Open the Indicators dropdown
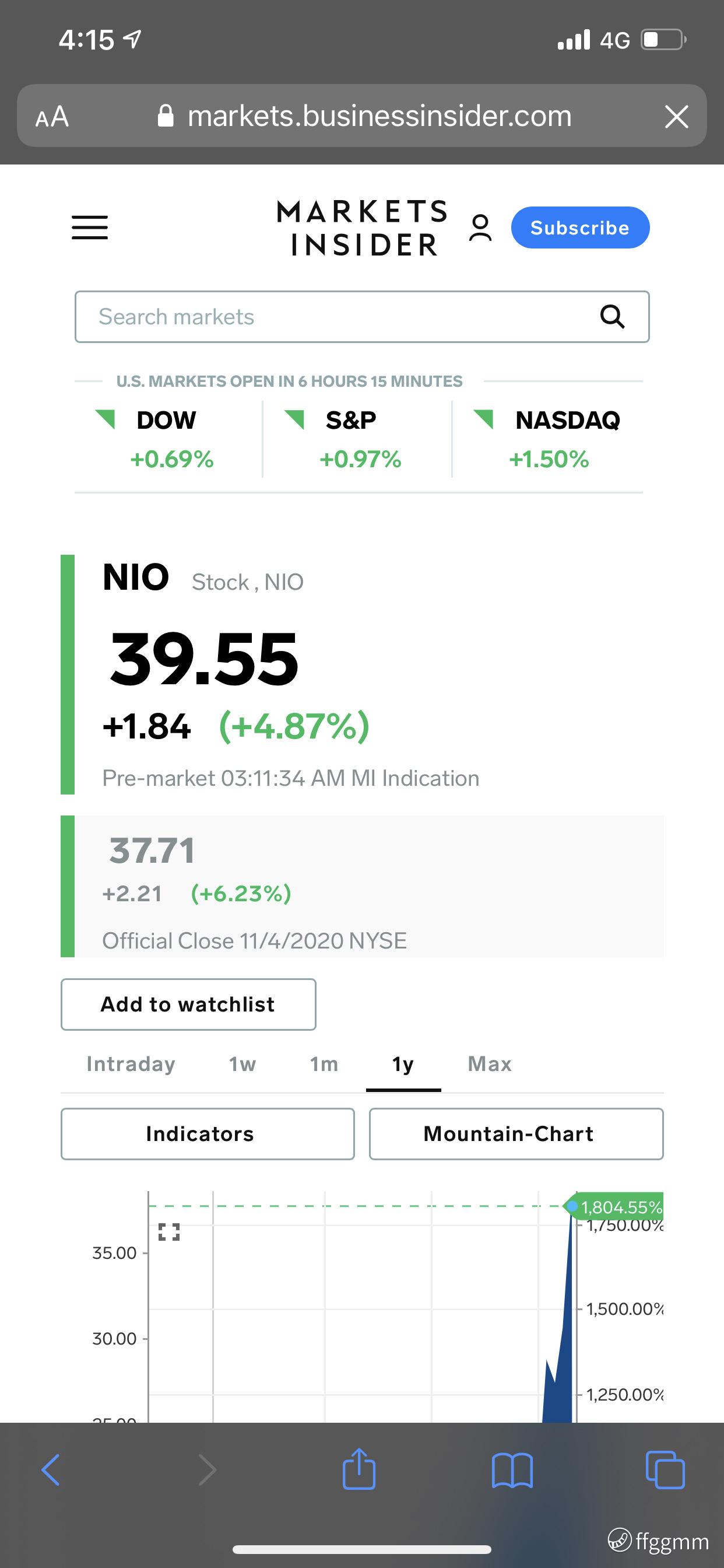 (x=208, y=1134)
